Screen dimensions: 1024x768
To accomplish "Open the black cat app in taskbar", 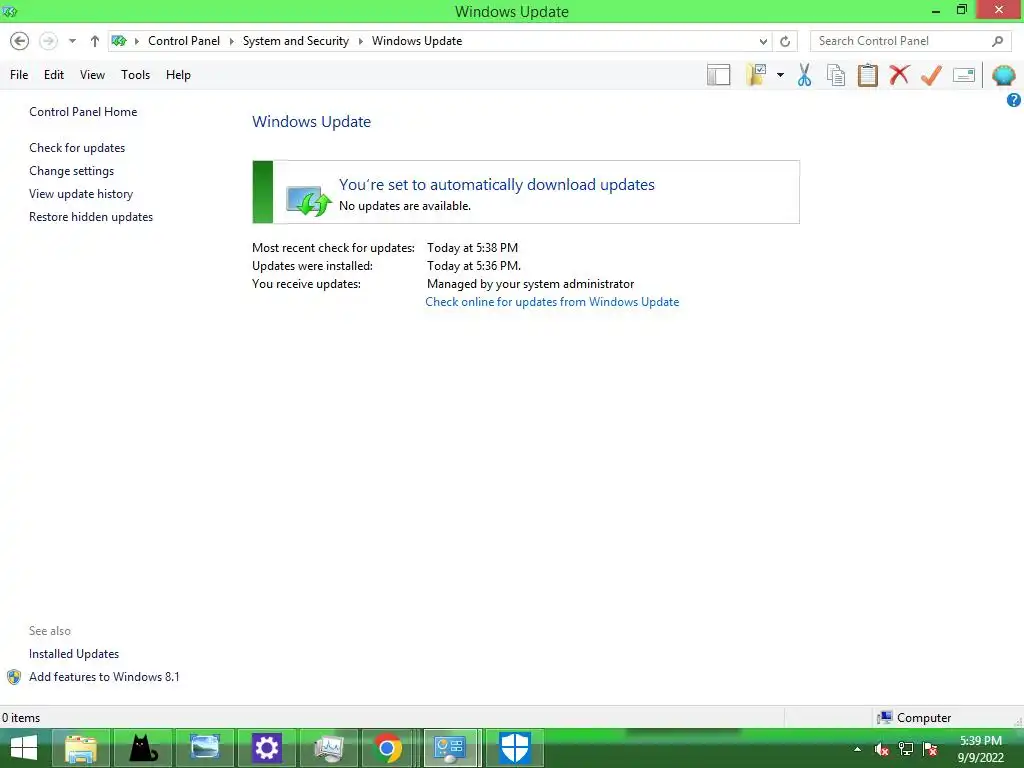I will pos(143,748).
